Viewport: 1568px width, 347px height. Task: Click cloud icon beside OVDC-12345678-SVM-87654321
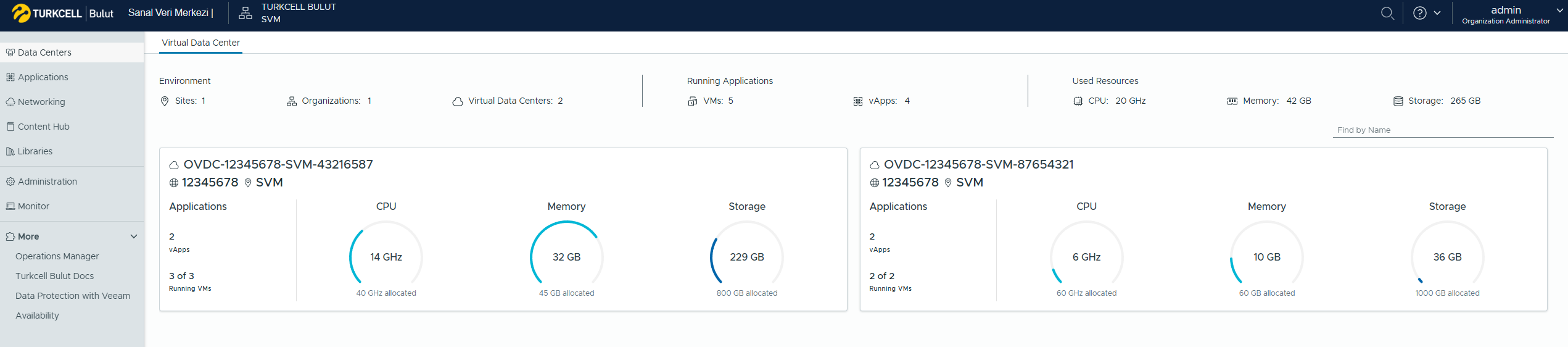(874, 165)
